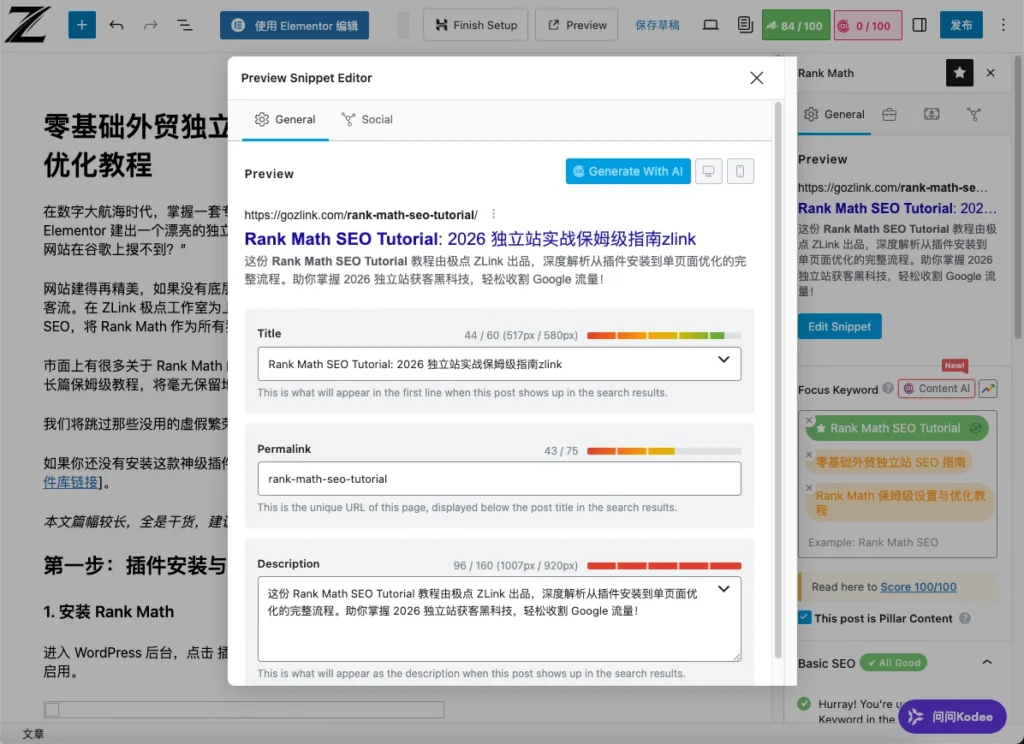Select the General tab in snippet editor

click(285, 120)
